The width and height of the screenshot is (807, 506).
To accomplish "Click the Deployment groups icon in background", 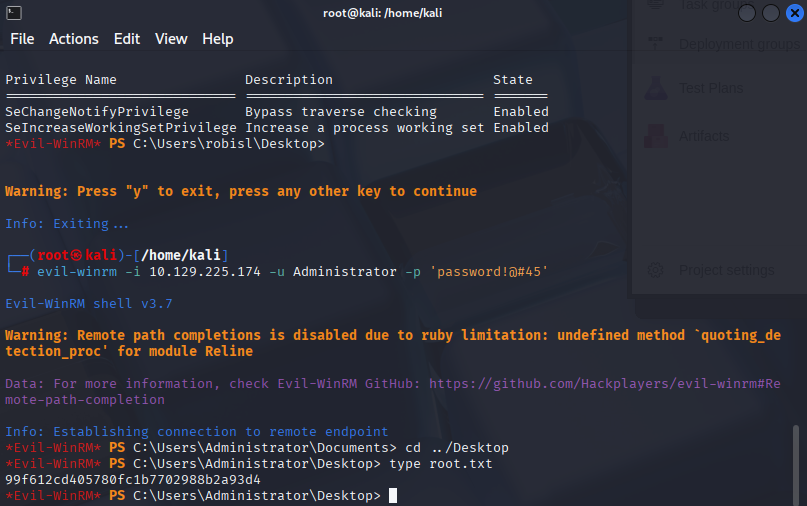I will point(655,43).
